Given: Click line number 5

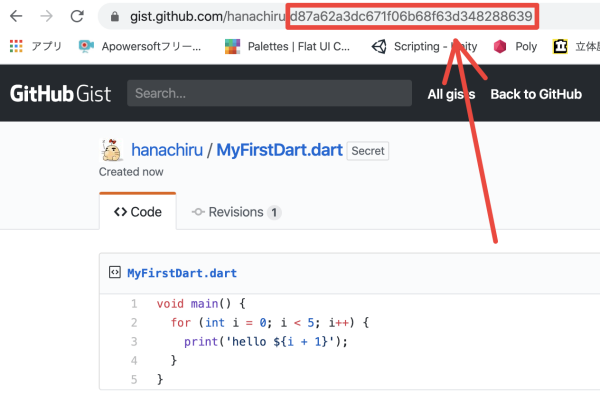Looking at the screenshot, I should coord(134,379).
